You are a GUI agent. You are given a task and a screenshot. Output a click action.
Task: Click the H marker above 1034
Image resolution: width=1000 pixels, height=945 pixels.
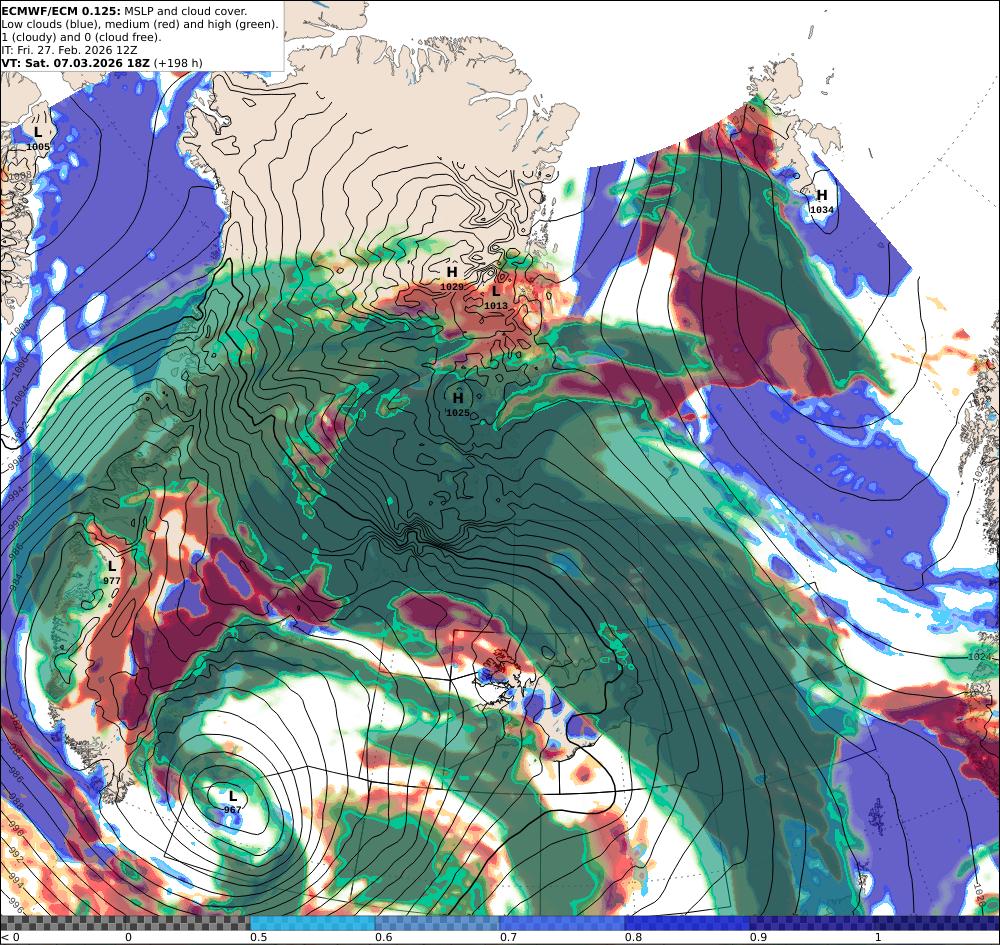click(822, 195)
